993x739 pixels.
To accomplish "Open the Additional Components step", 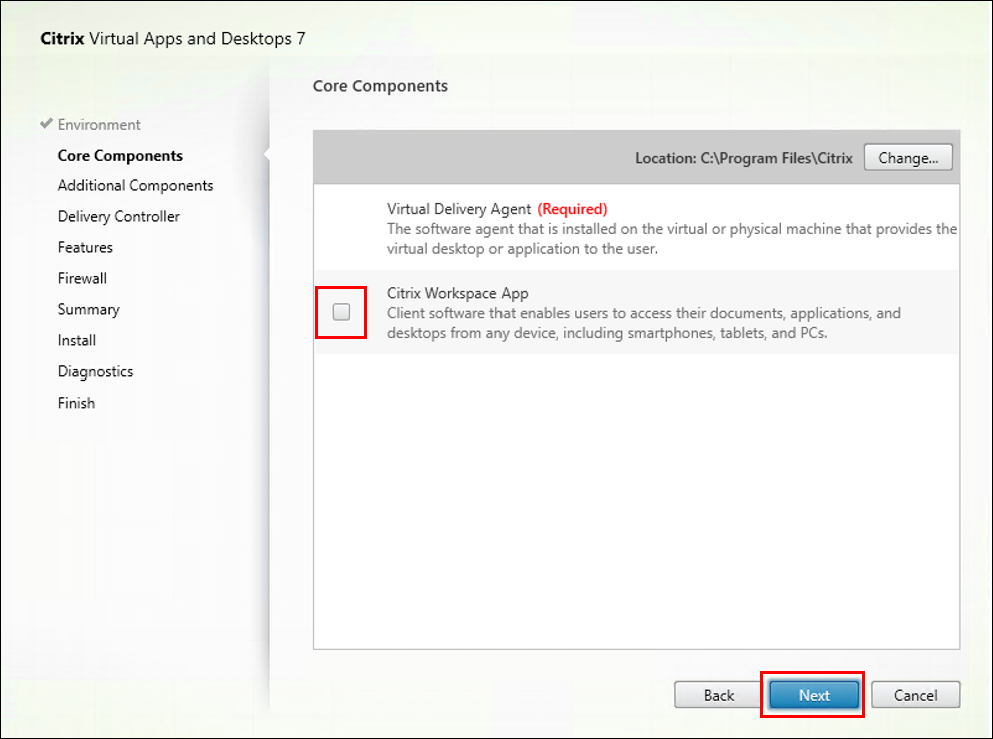I will pos(135,186).
